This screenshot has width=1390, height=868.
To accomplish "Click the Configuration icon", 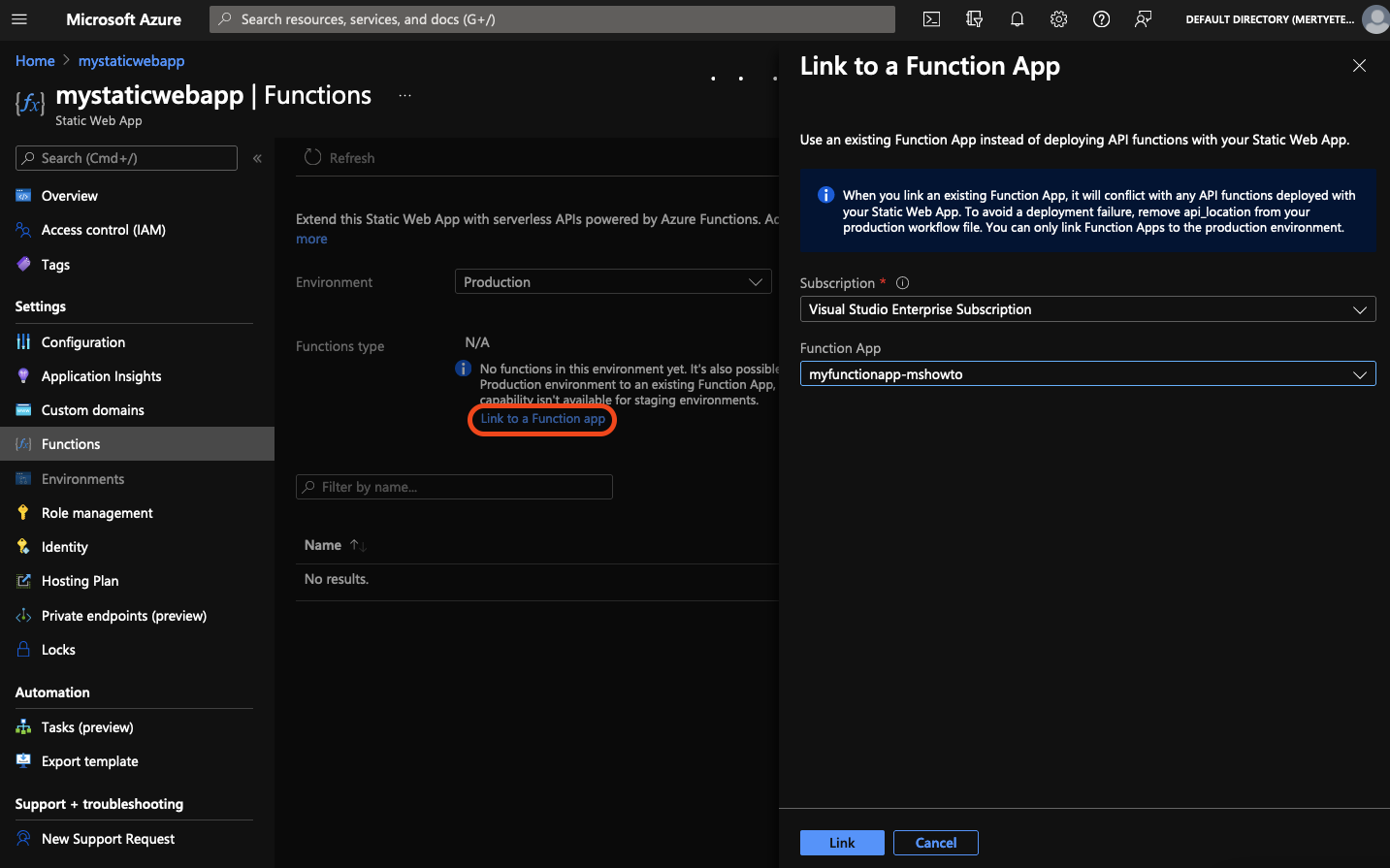I will (x=23, y=341).
